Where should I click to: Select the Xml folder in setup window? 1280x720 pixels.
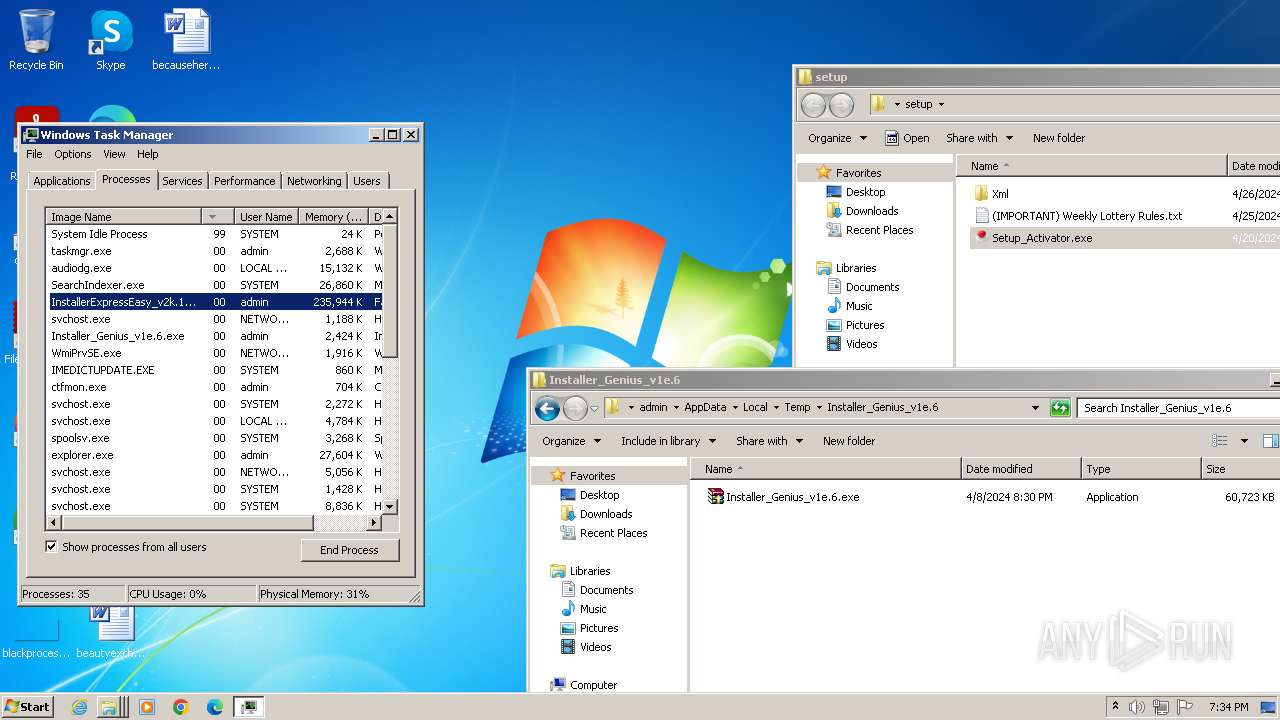coord(991,194)
